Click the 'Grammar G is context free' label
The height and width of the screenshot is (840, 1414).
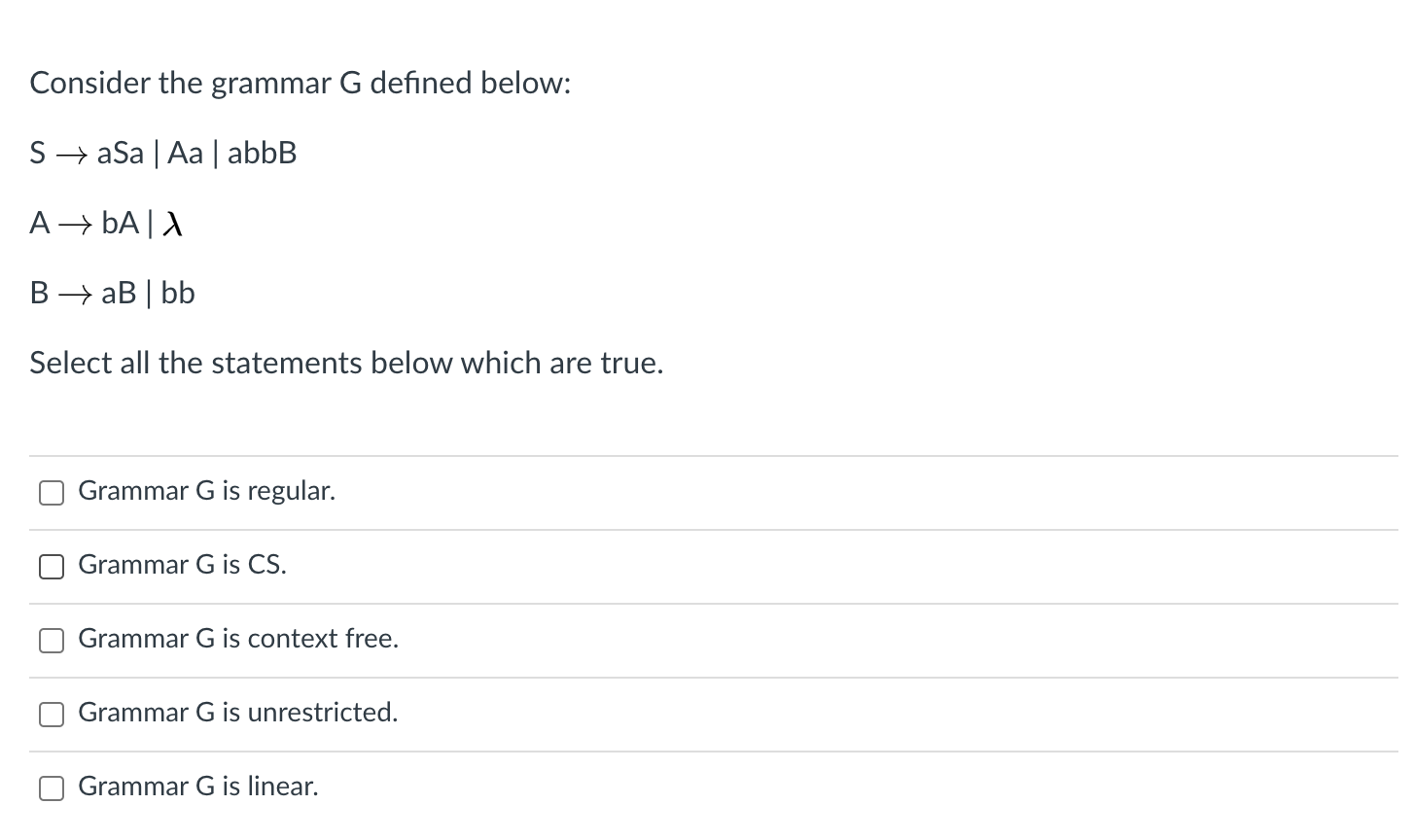click(x=238, y=639)
